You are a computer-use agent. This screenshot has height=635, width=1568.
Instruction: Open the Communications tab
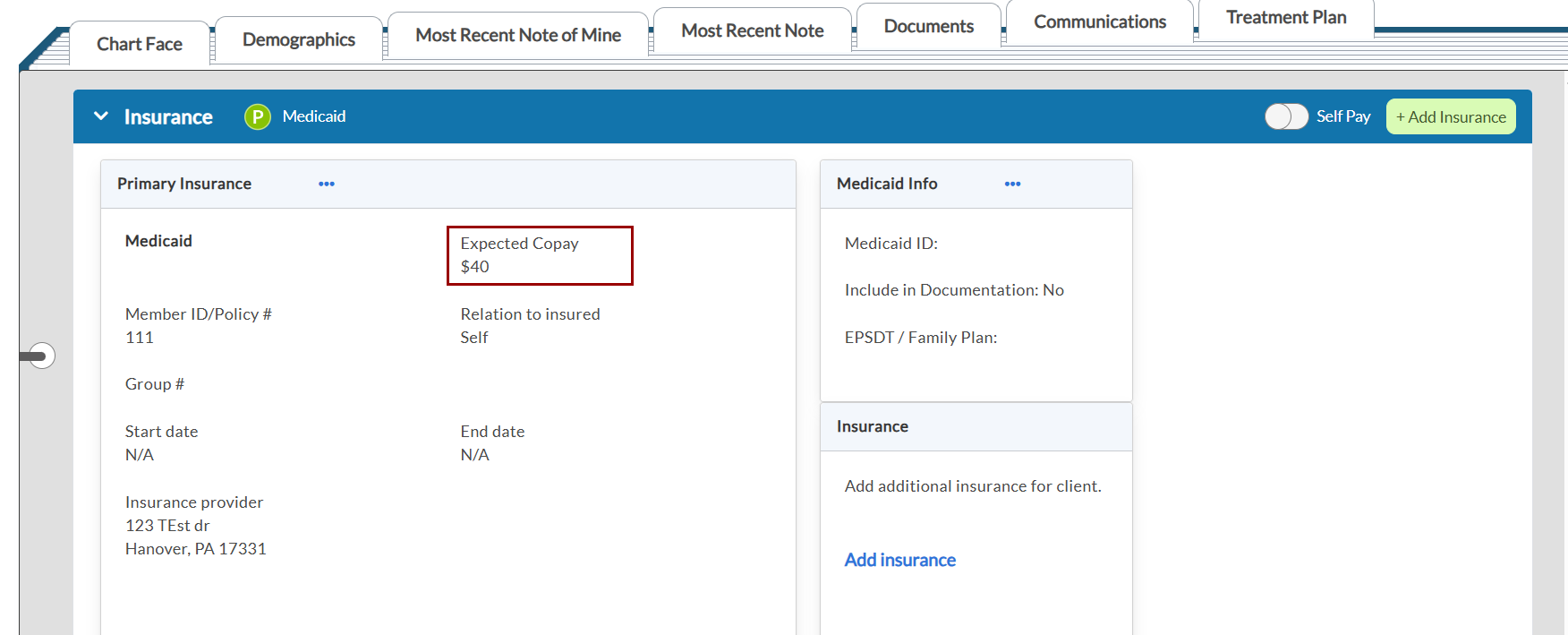point(1099,21)
